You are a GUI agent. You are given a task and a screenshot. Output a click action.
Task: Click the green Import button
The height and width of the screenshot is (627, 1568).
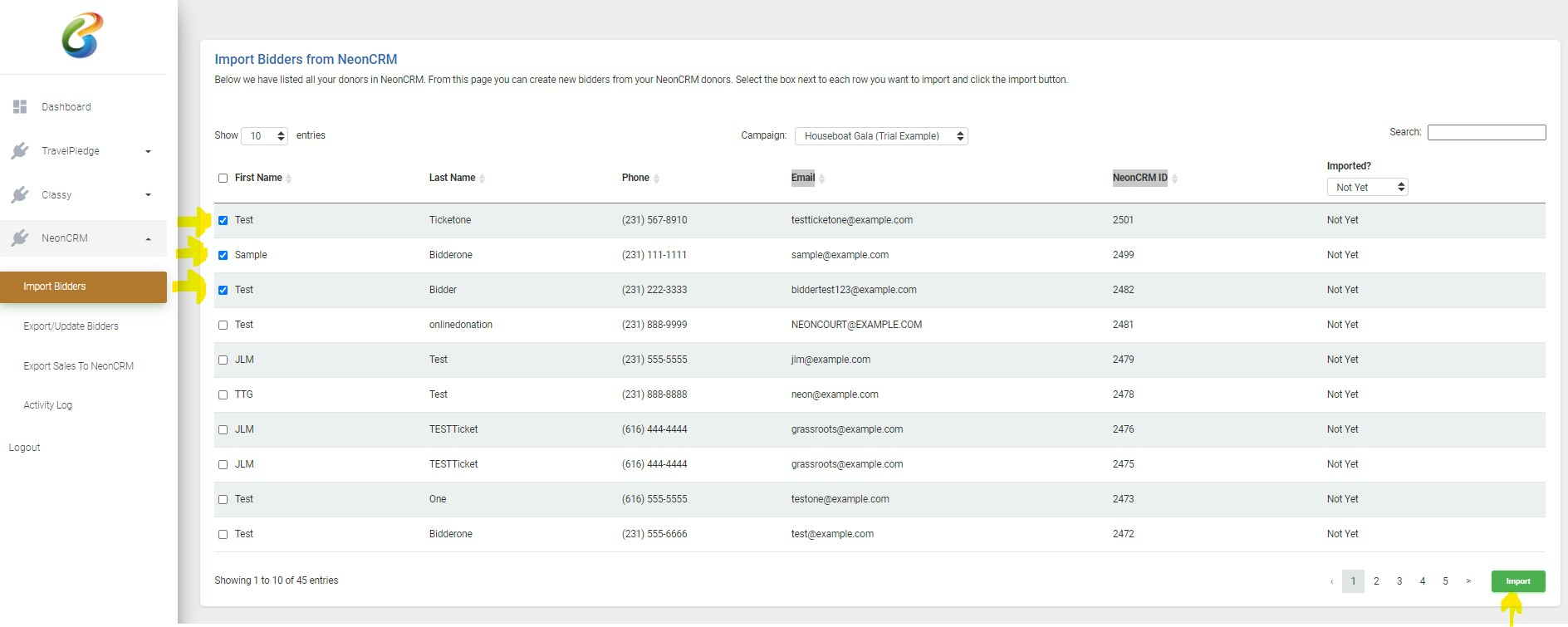[1518, 581]
